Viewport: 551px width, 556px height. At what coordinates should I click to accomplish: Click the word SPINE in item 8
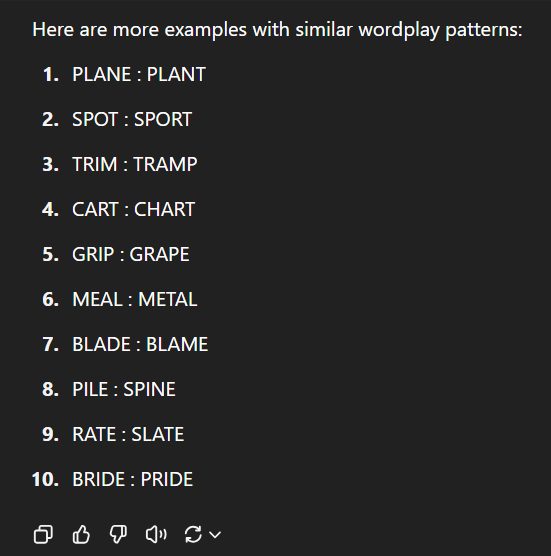point(150,390)
